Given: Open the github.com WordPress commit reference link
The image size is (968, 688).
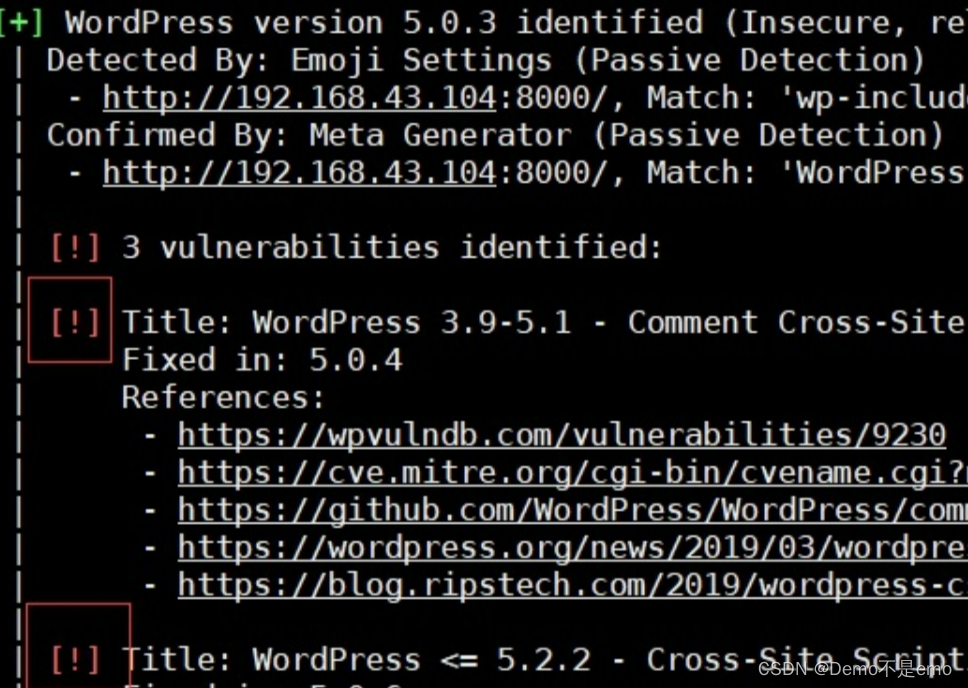Looking at the screenshot, I should (572, 510).
